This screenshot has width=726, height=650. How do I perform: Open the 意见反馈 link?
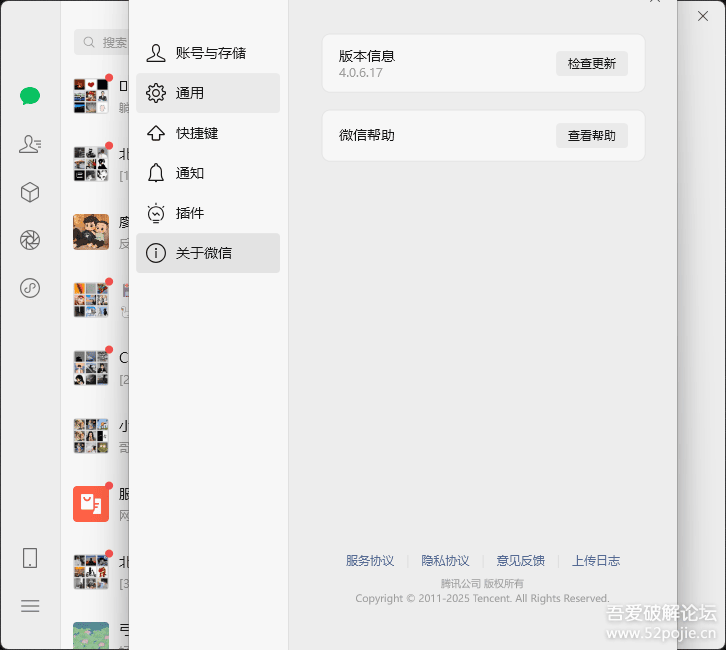click(x=520, y=561)
